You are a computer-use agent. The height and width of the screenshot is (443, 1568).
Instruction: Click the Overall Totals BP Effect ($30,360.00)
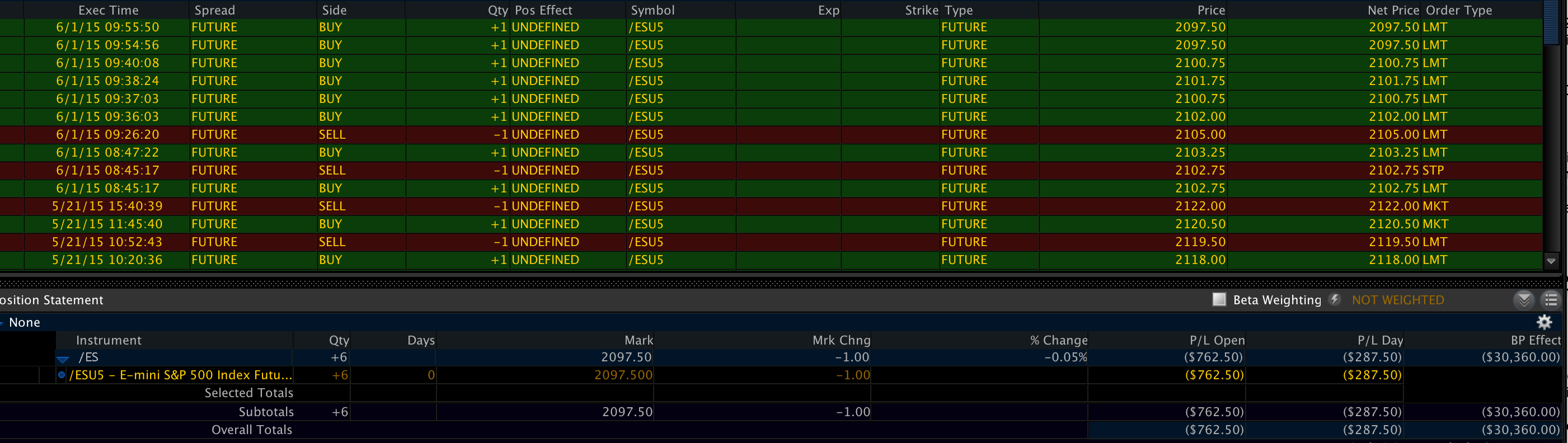[x=1520, y=430]
